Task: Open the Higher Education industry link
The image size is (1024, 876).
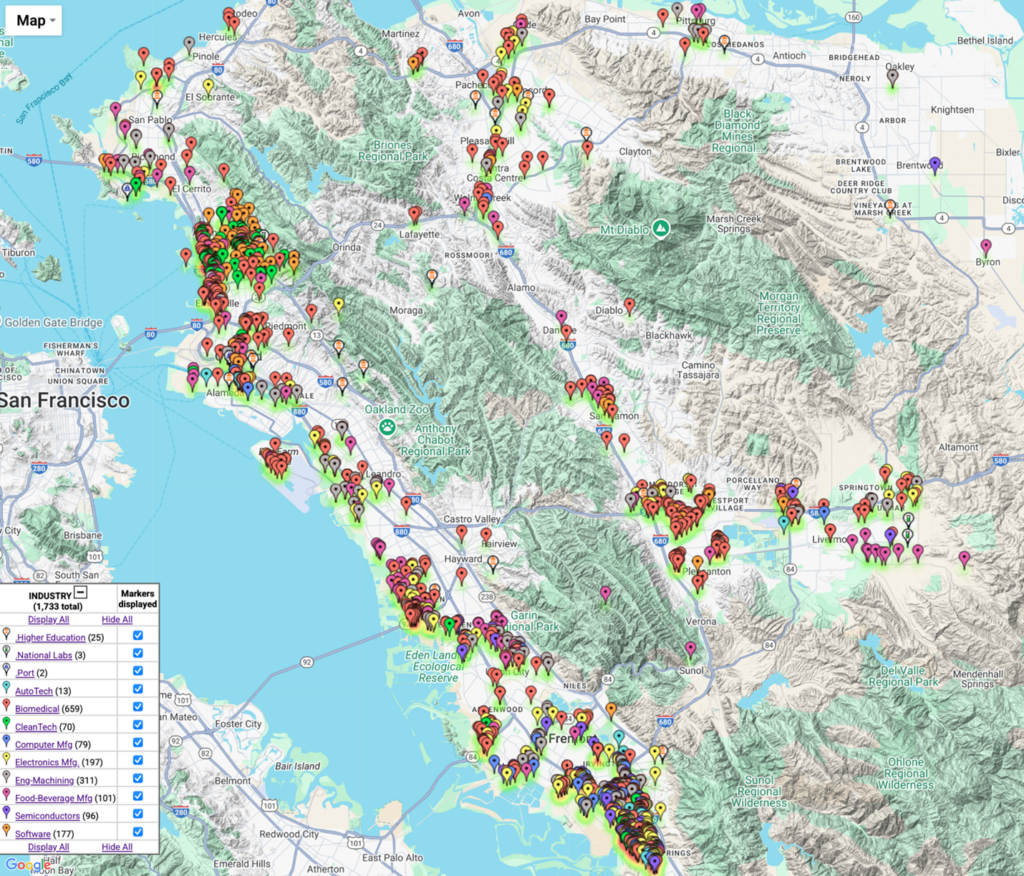Action: (x=51, y=638)
